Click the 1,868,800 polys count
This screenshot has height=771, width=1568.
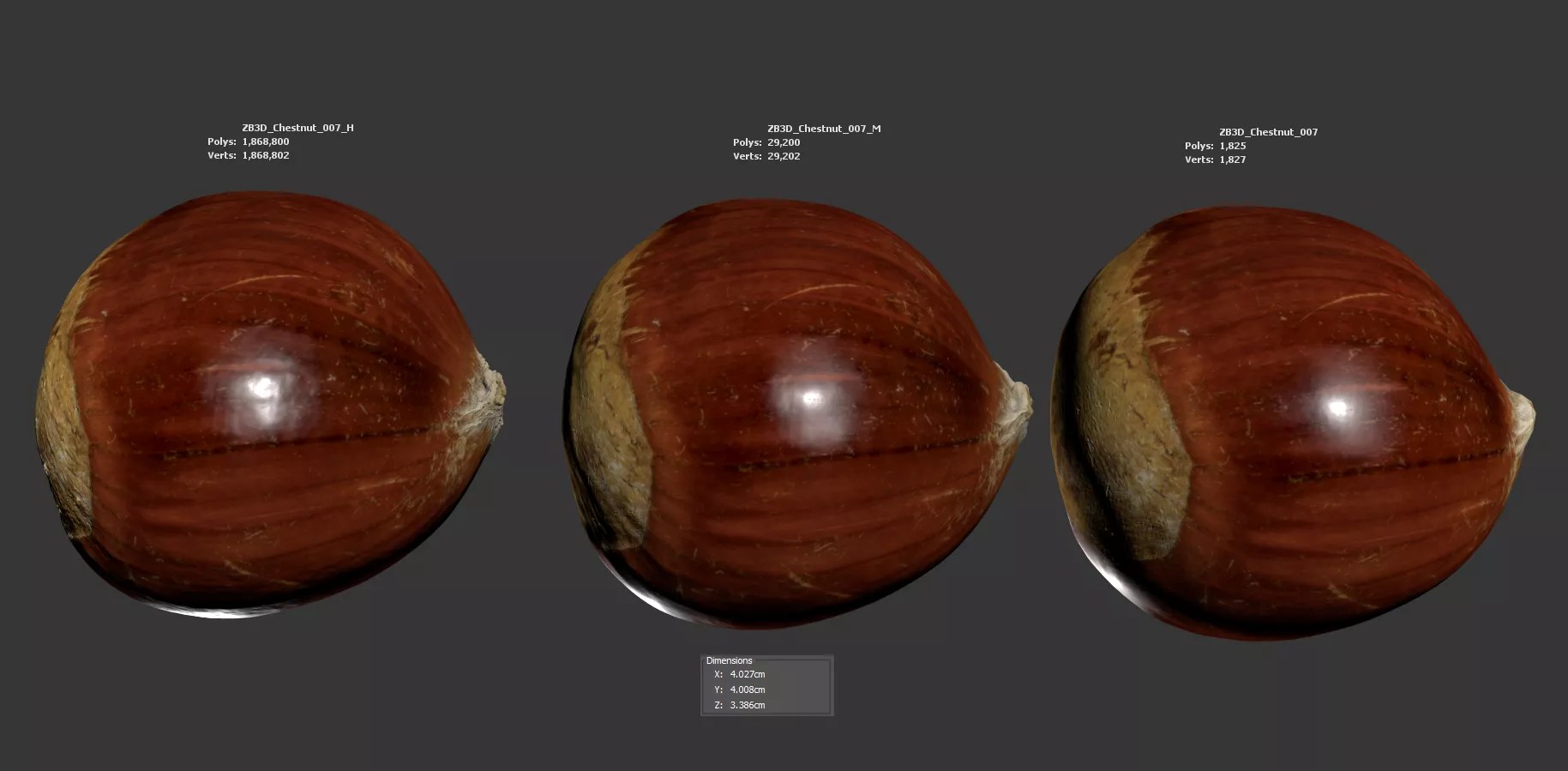tap(266, 142)
